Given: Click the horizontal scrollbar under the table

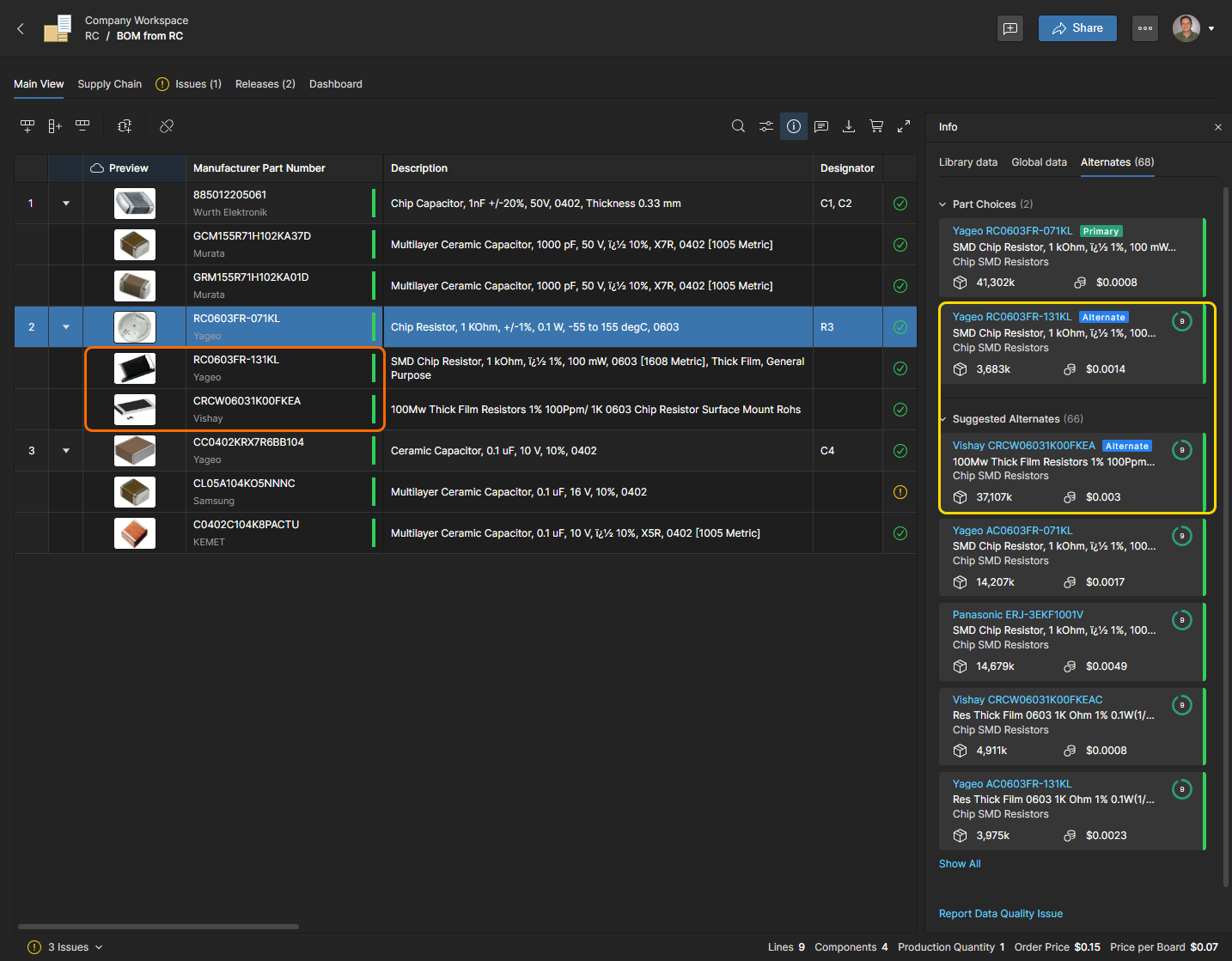Looking at the screenshot, I should (x=158, y=927).
